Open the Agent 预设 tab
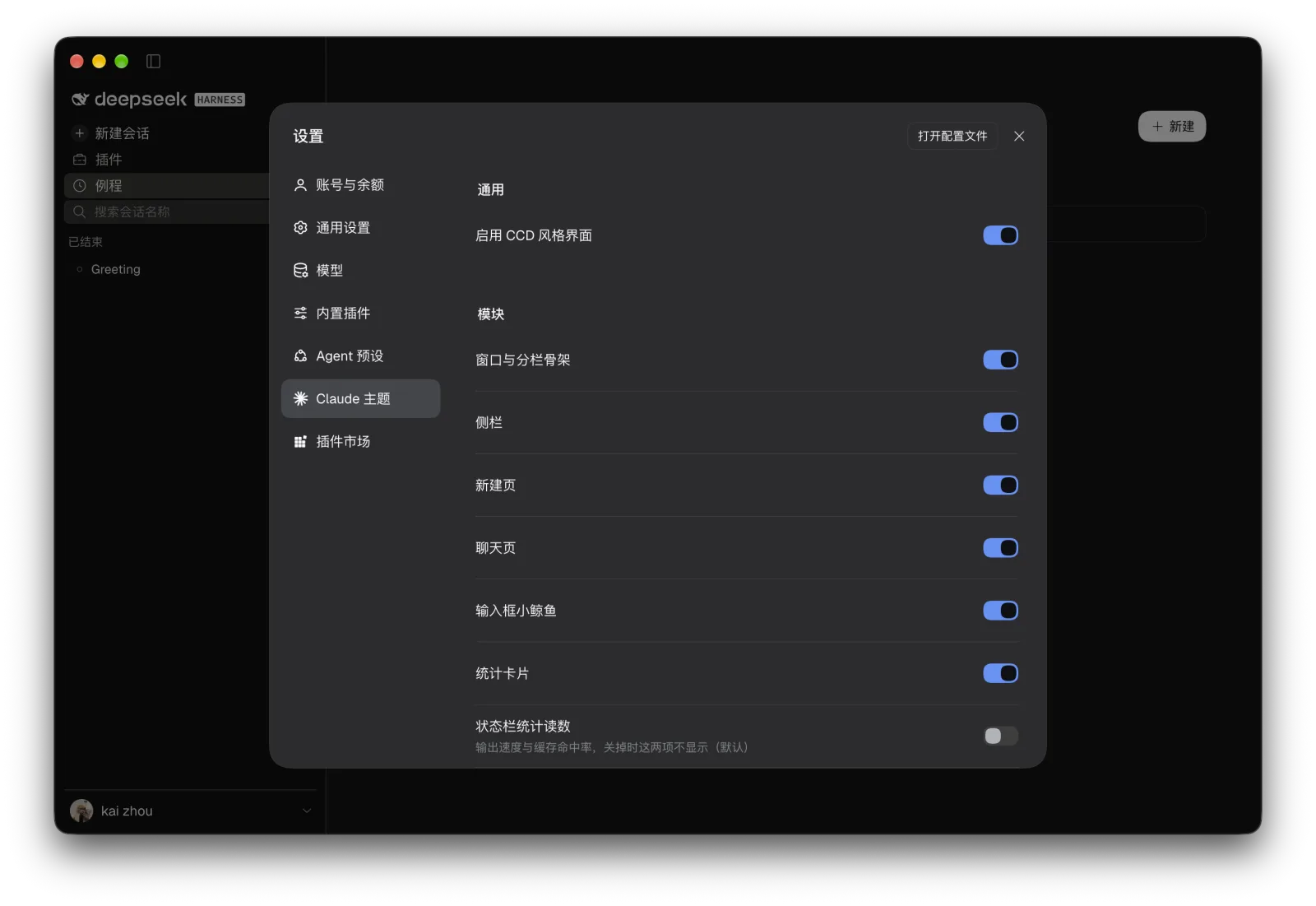This screenshot has width=1316, height=906. (x=360, y=356)
